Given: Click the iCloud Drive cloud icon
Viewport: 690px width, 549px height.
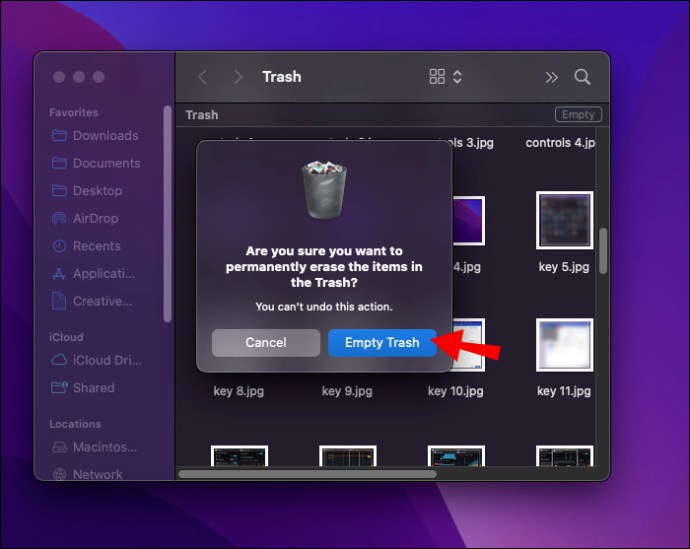Looking at the screenshot, I should click(59, 360).
